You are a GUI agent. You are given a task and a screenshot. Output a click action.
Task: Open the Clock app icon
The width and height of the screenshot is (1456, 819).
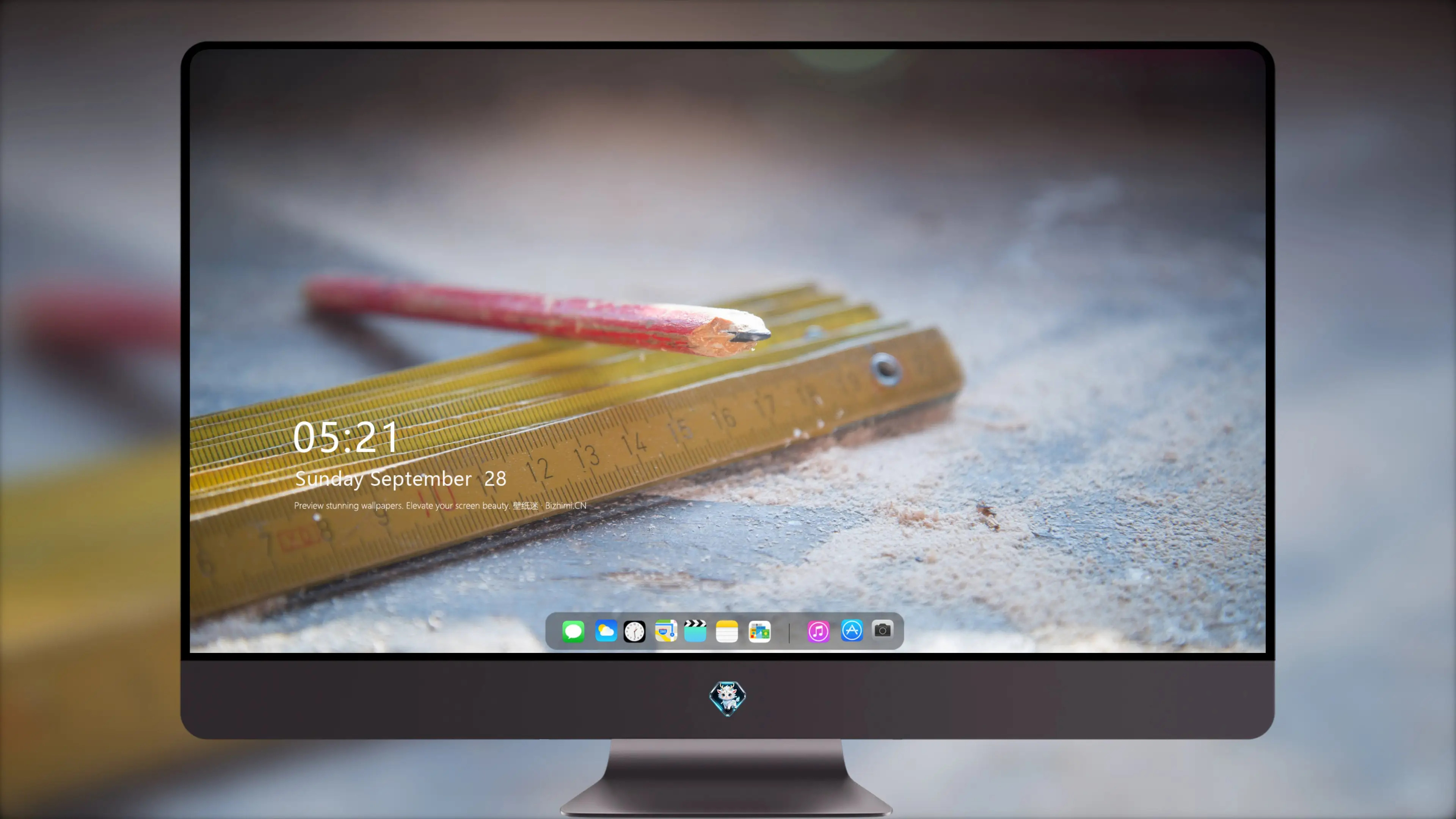tap(634, 631)
